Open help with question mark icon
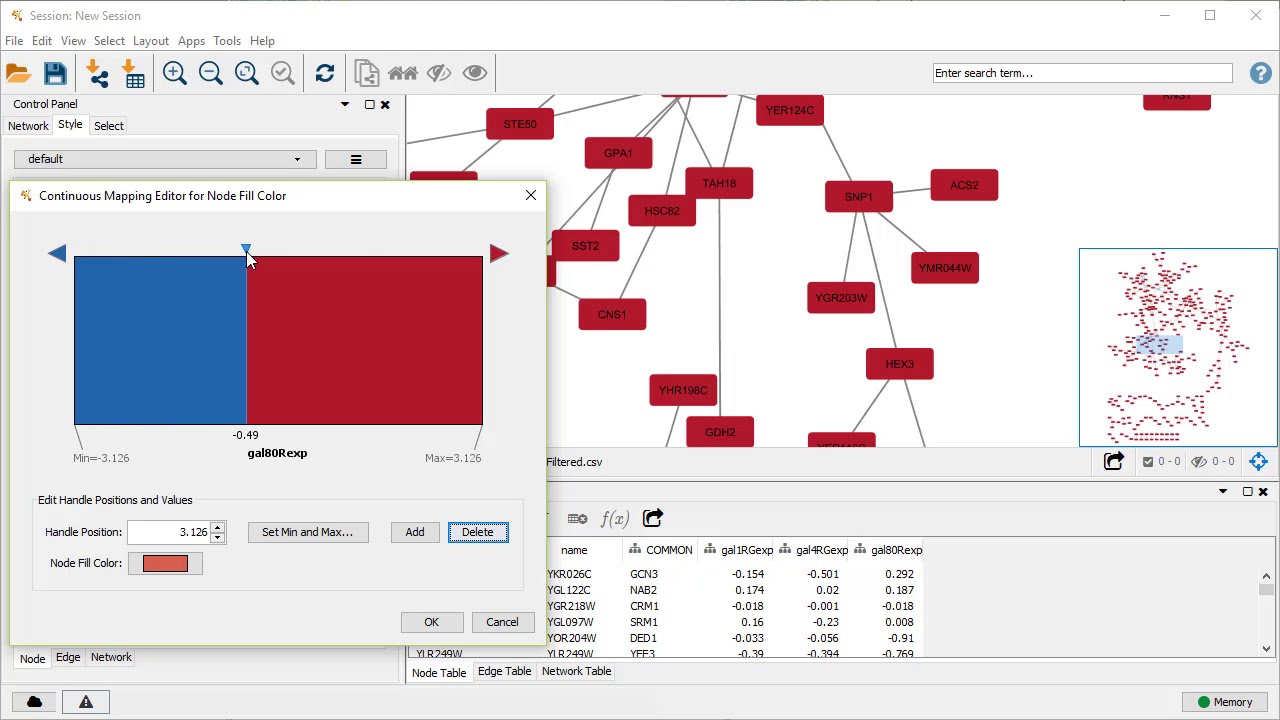1280x720 pixels. tap(1260, 73)
